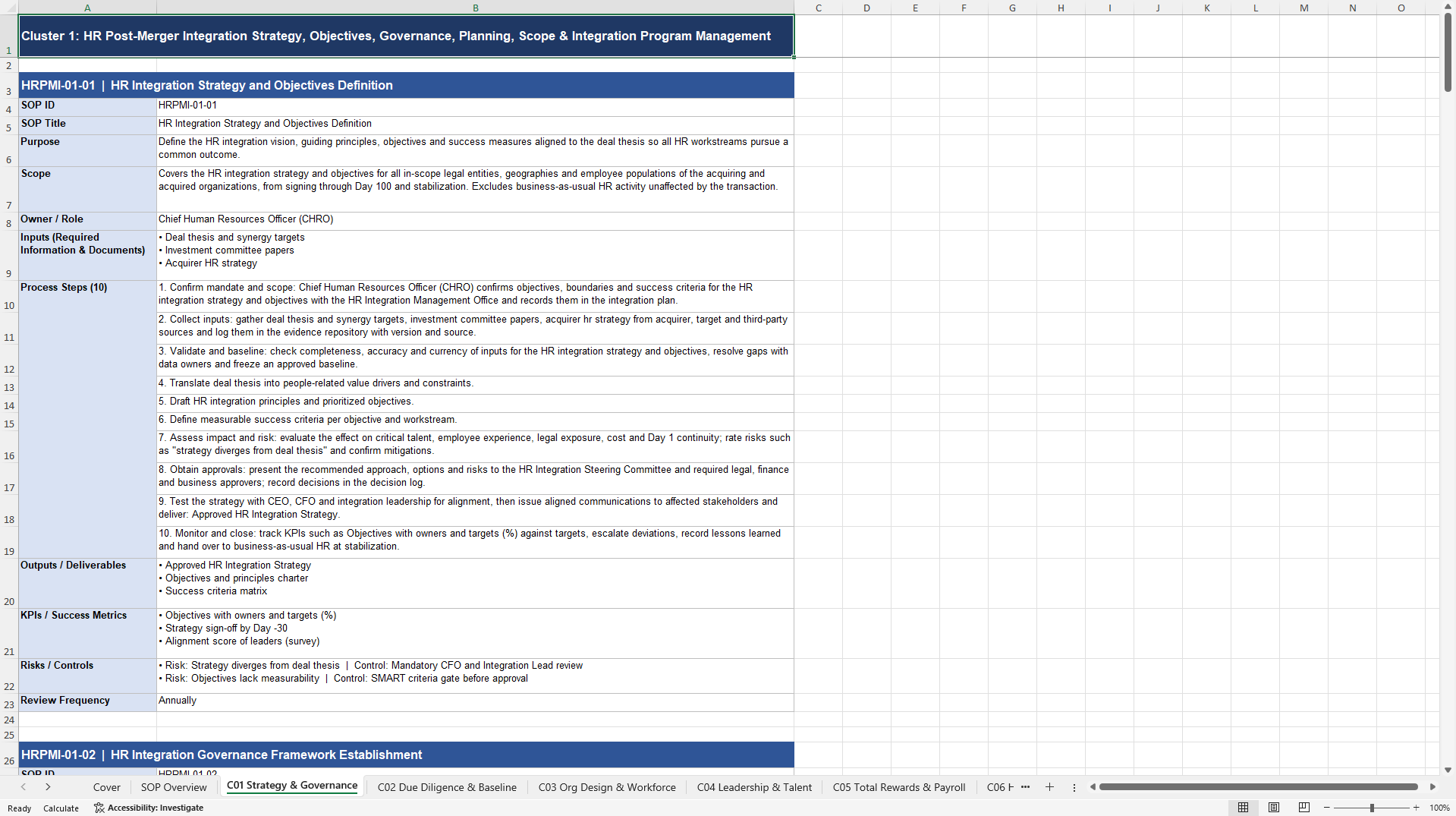Select the 'Annually' value cell
Image resolution: width=1456 pixels, height=816 pixels.
[x=475, y=702]
